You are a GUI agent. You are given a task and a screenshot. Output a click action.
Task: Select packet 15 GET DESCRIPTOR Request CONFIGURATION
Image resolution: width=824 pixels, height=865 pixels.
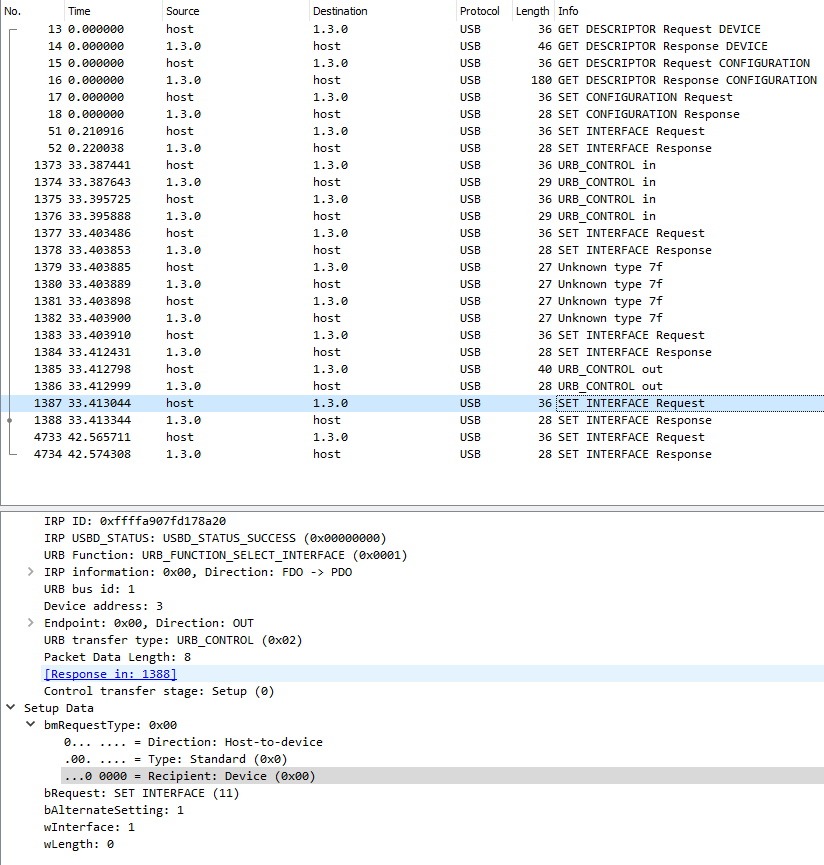[412, 63]
